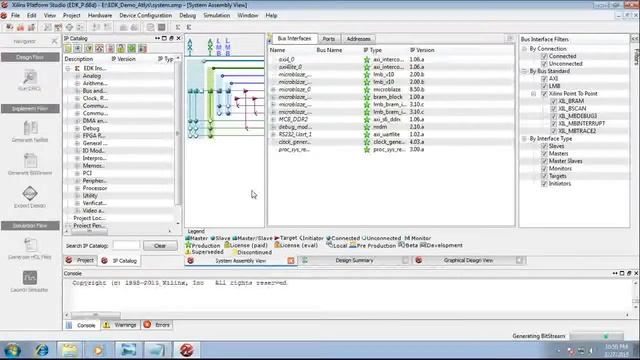The width and height of the screenshot is (640, 360).
Task: Click the Simulation Flow header button
Action: (30, 226)
